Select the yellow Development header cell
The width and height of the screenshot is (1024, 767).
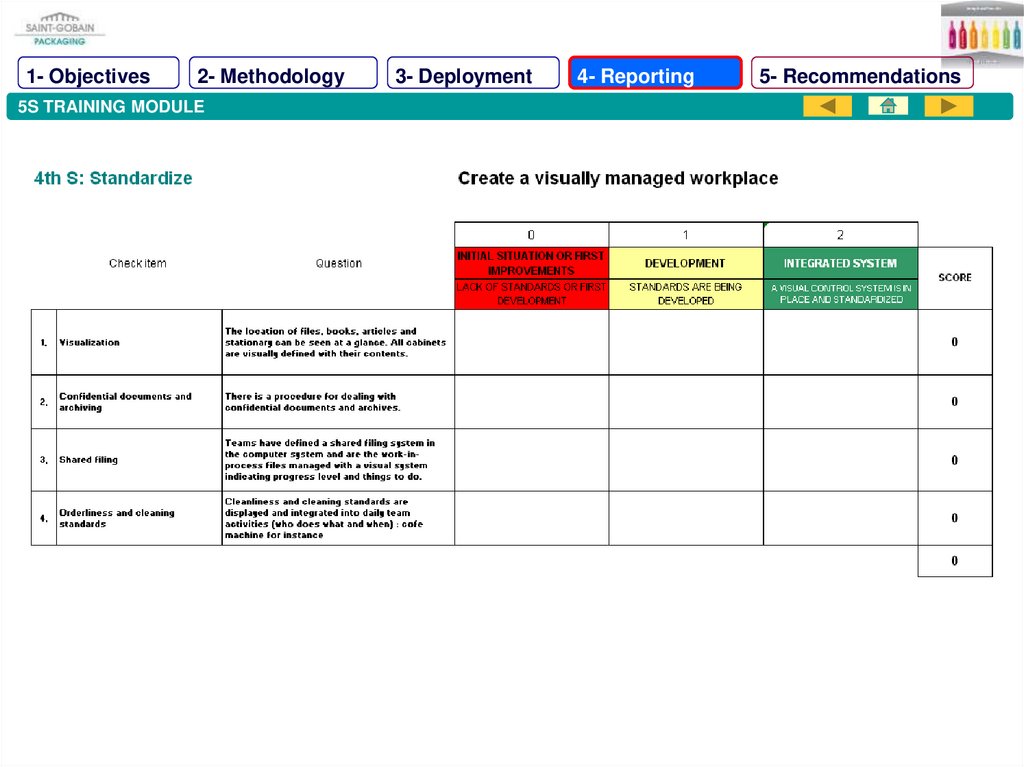tap(685, 264)
